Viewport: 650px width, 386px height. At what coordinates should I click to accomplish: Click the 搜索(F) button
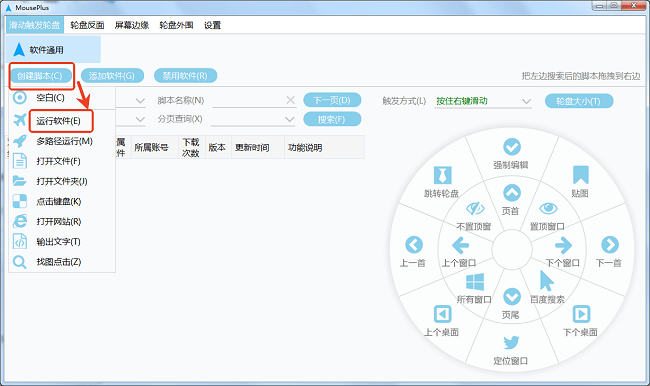[332, 119]
